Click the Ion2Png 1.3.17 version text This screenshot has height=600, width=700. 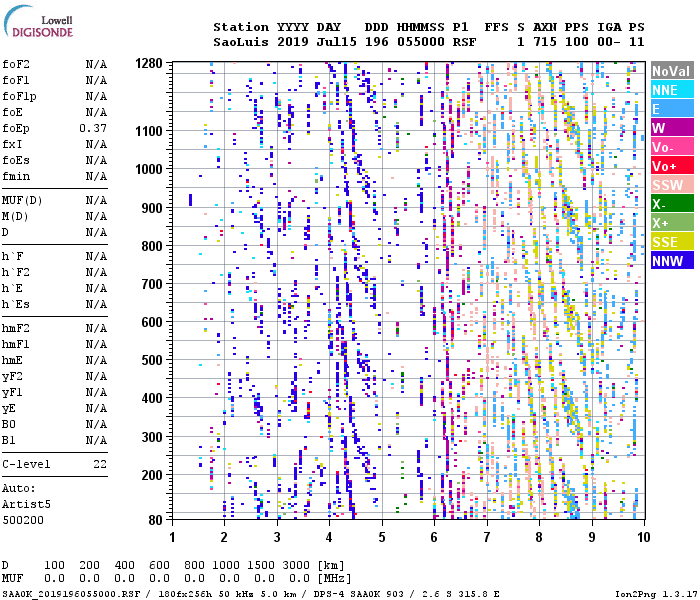tap(655, 594)
